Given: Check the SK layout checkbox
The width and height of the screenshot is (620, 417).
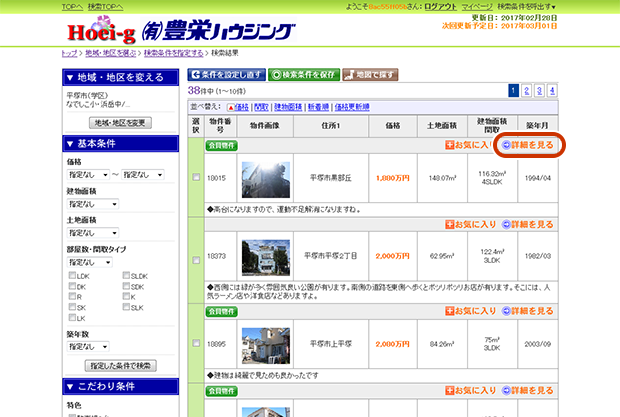Looking at the screenshot, I should 72,307.
